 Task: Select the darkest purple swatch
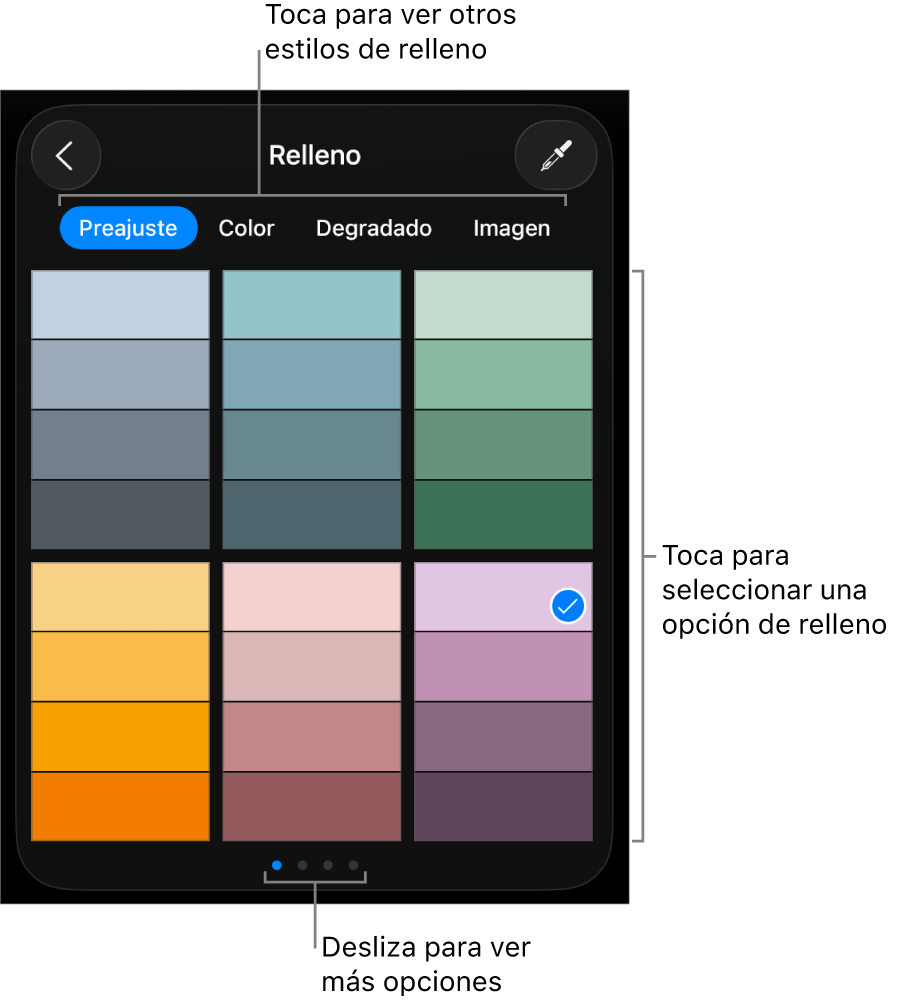(503, 806)
